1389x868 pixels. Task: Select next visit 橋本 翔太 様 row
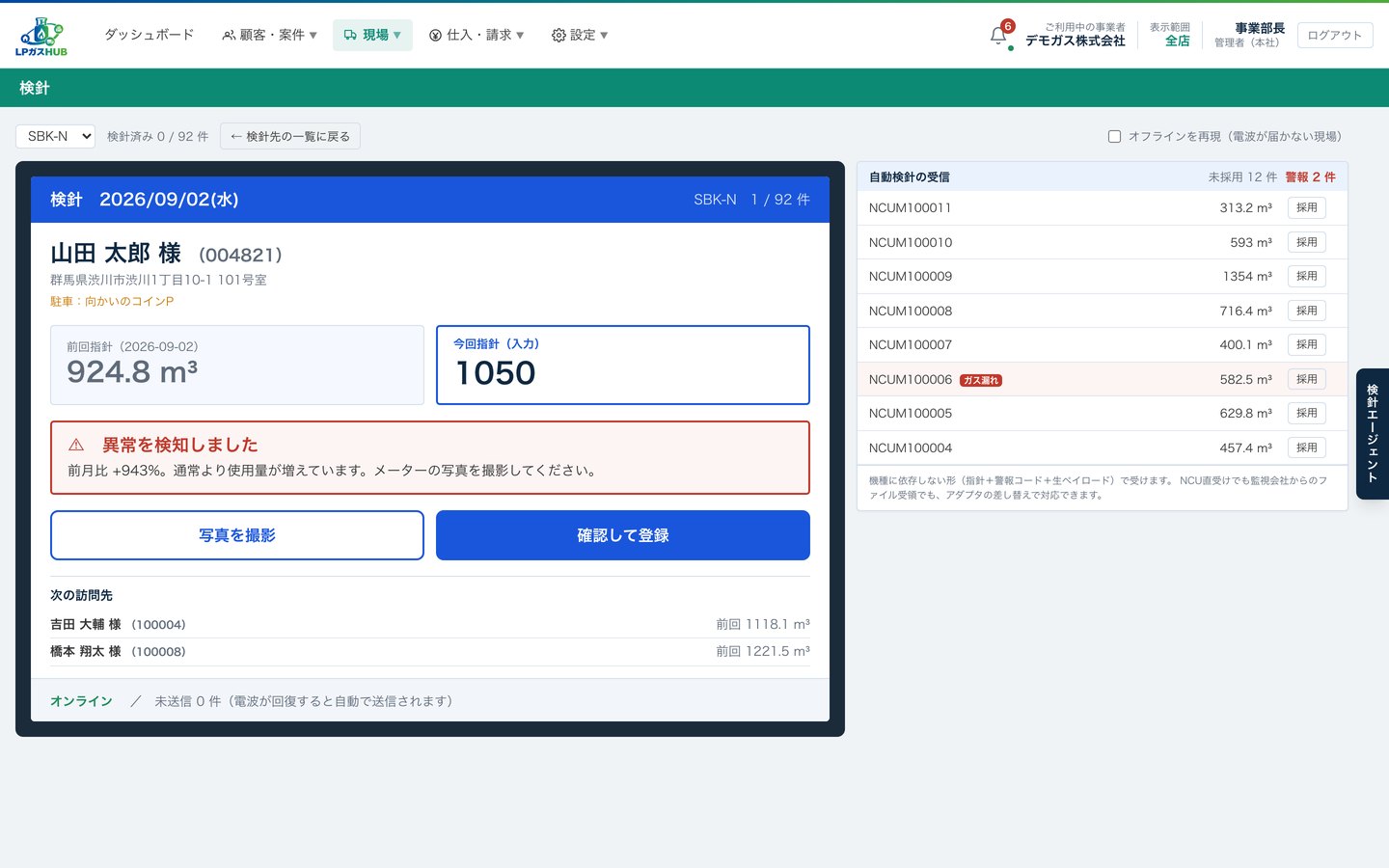point(430,651)
